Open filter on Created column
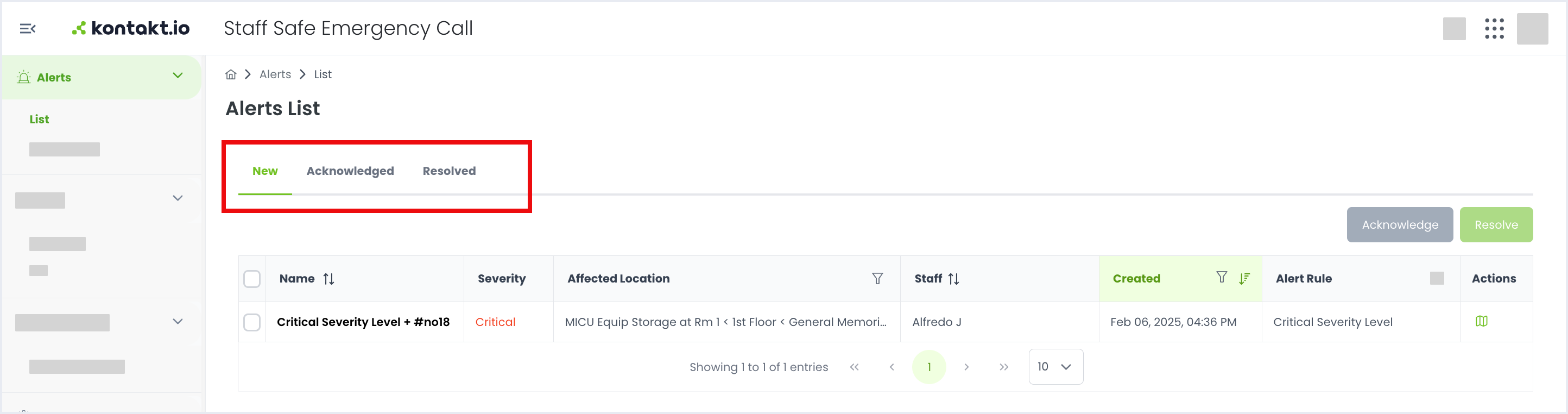The width and height of the screenshot is (1568, 414). (x=1221, y=277)
